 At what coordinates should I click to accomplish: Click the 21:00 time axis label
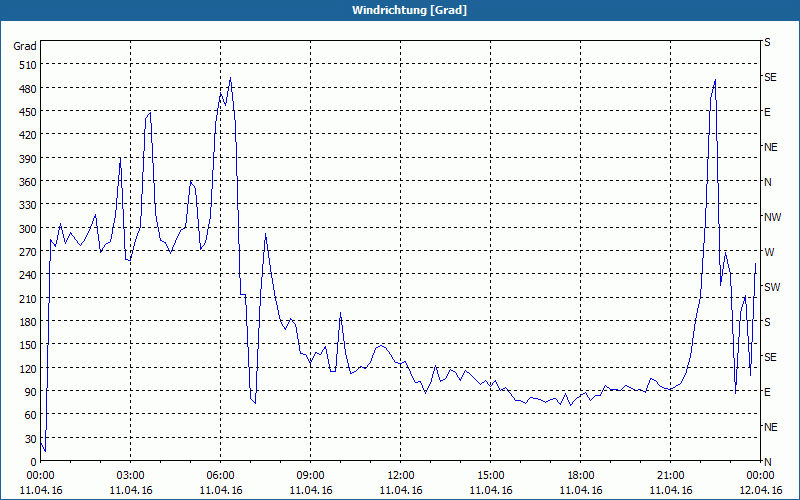tap(670, 476)
